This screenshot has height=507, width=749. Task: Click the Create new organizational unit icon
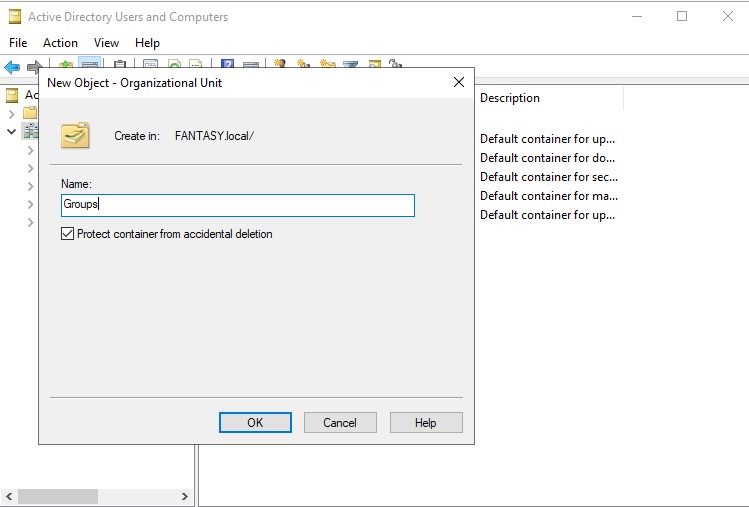327,64
